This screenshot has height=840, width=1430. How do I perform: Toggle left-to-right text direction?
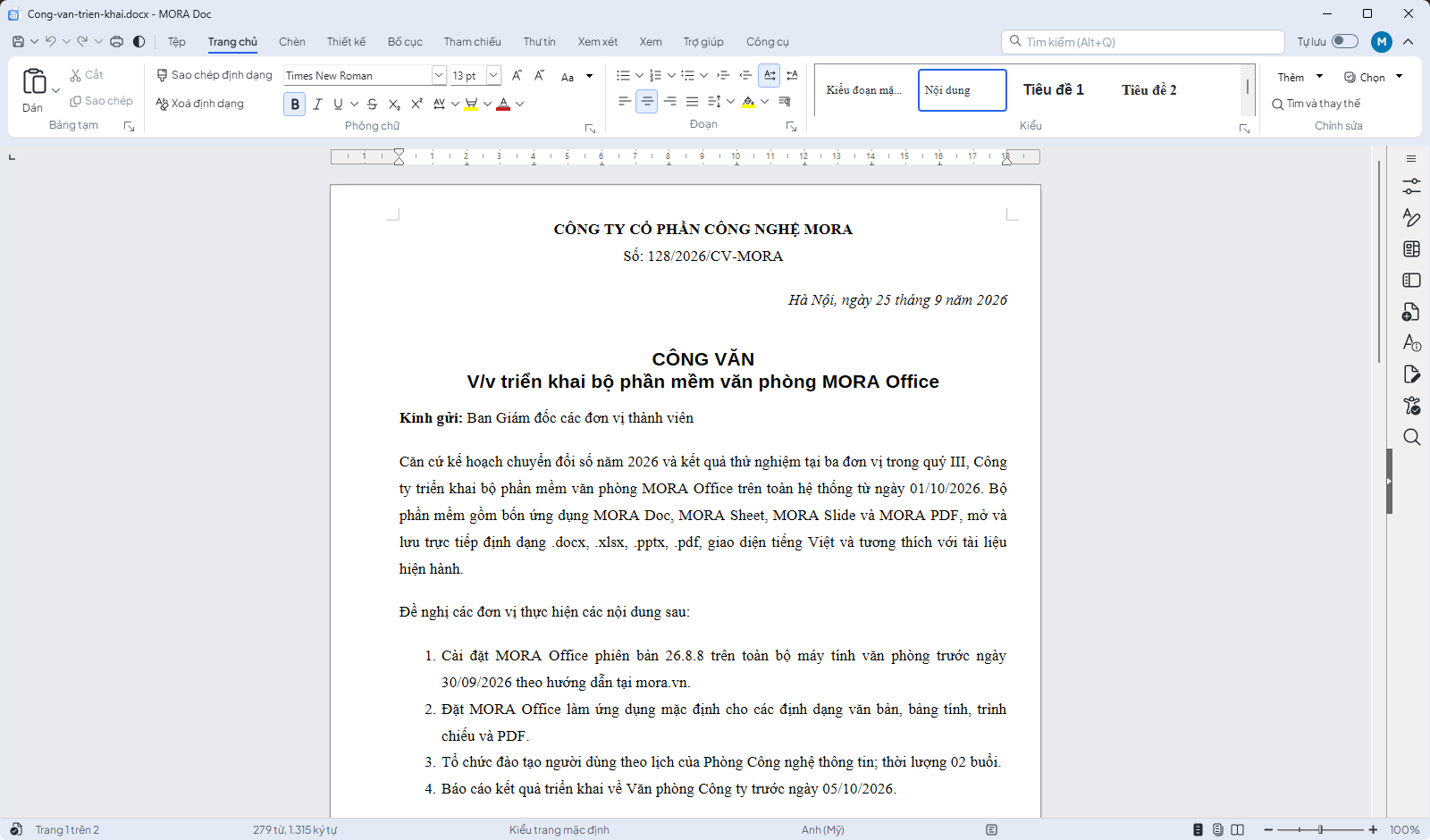tap(770, 76)
